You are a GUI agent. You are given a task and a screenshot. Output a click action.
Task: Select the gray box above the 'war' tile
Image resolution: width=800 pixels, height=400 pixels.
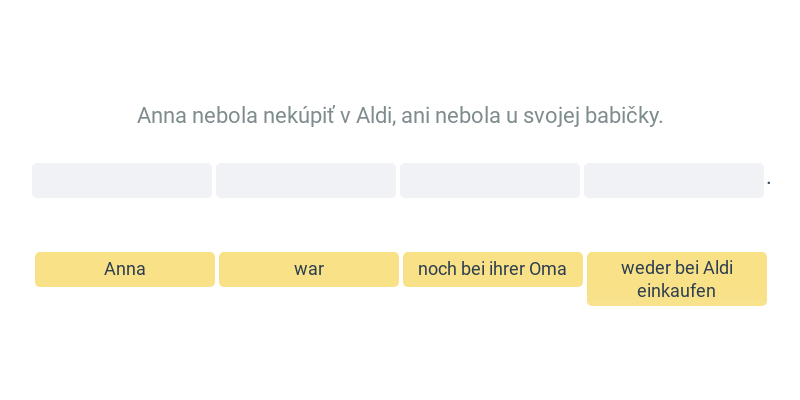coord(306,180)
